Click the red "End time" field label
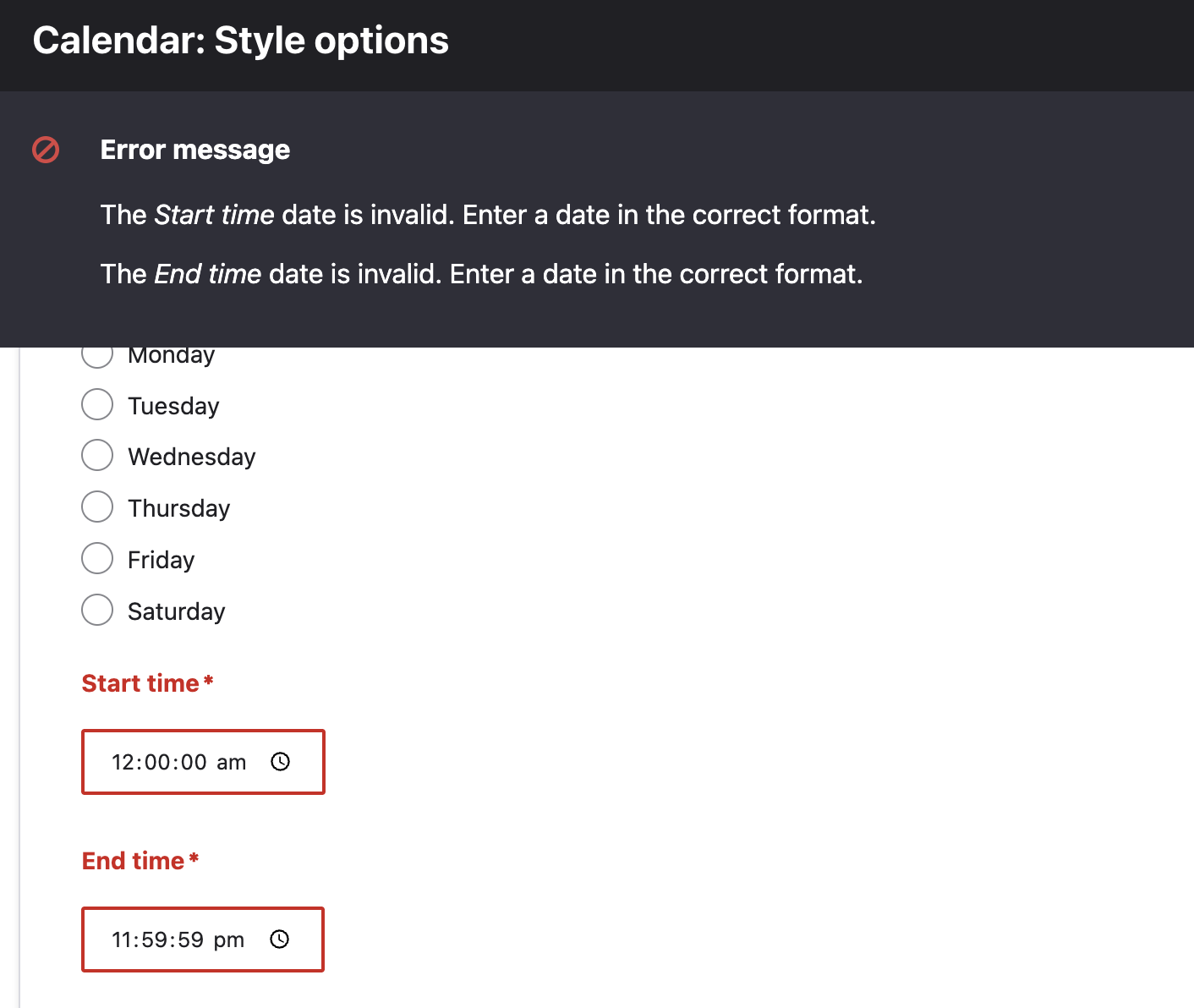The image size is (1194, 1008). pyautogui.click(x=133, y=861)
